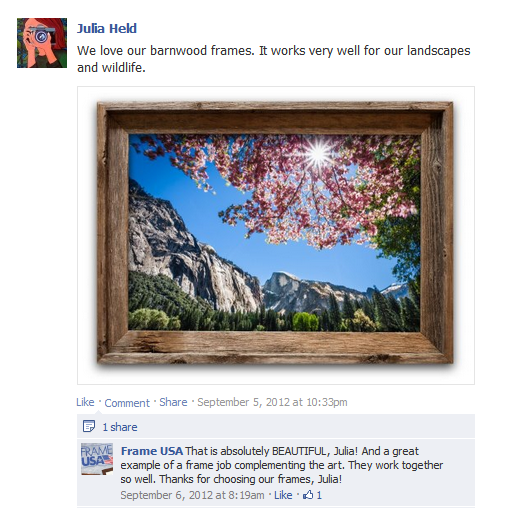532x508 pixels.
Task: Share the barnwood frame post
Action: [173, 402]
